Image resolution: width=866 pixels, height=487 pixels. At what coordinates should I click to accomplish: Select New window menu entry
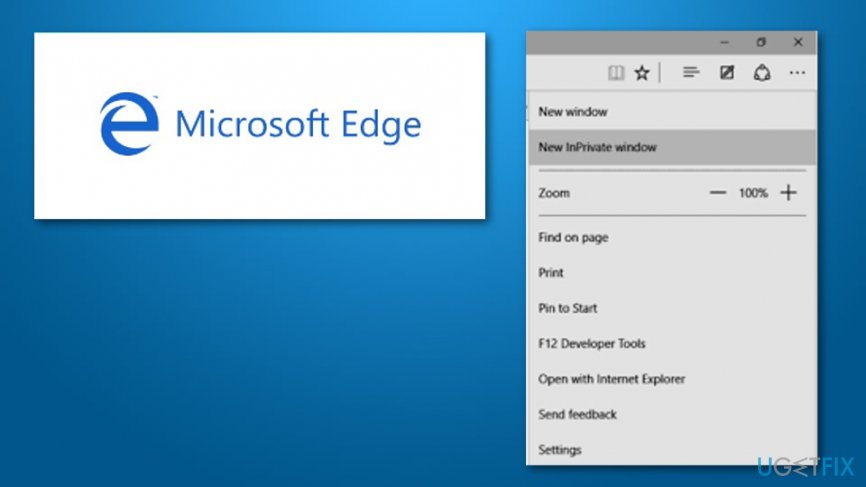tap(672, 112)
